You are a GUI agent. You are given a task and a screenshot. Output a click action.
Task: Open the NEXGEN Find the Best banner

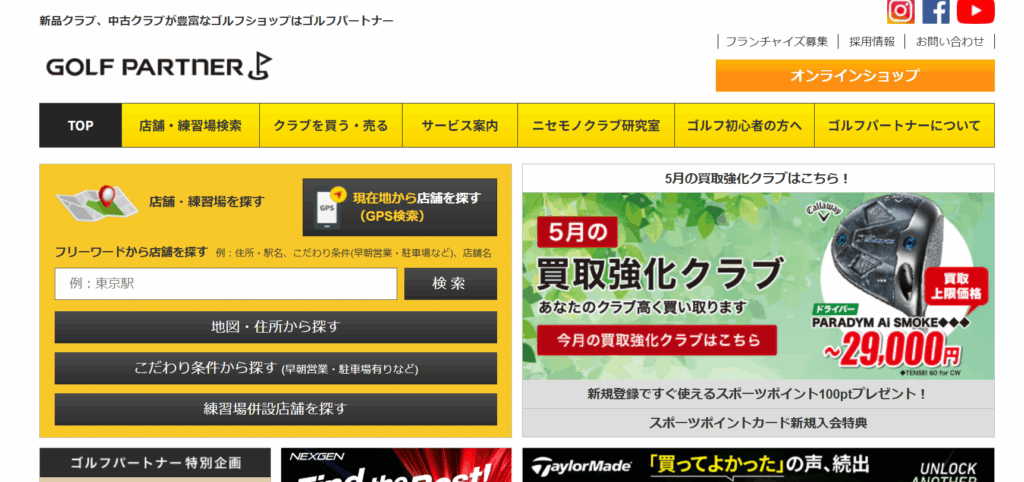(396, 464)
